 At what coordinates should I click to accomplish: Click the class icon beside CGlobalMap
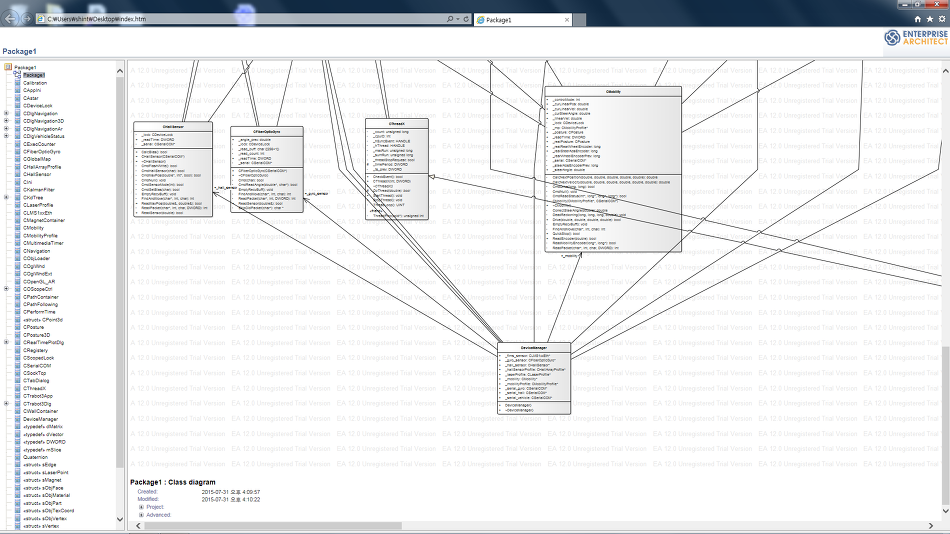coord(18,159)
